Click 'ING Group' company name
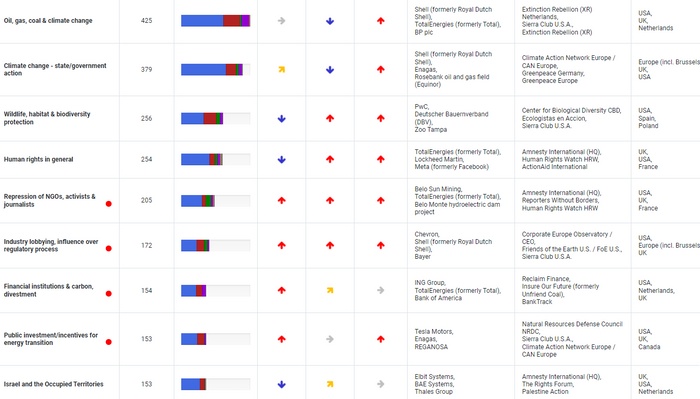700x399 pixels. 430,283
